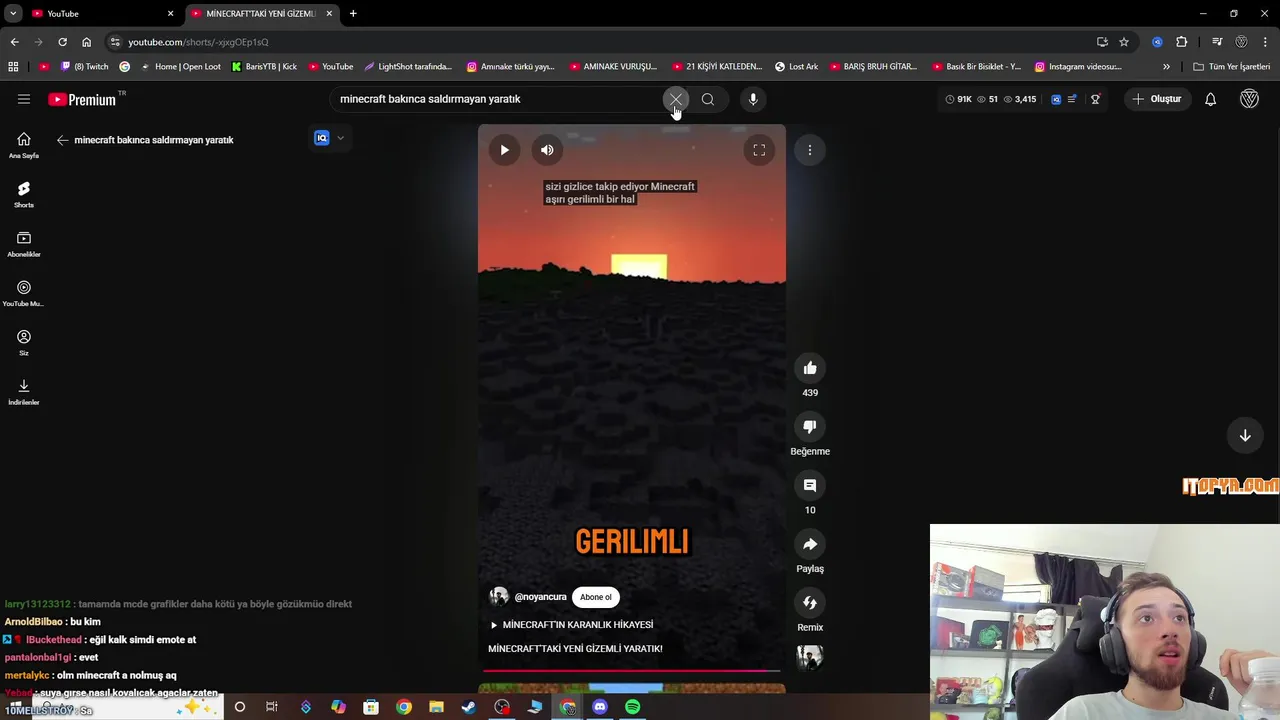Open the apps grid in bookmarks bar
The image size is (1280, 720).
tap(13, 67)
